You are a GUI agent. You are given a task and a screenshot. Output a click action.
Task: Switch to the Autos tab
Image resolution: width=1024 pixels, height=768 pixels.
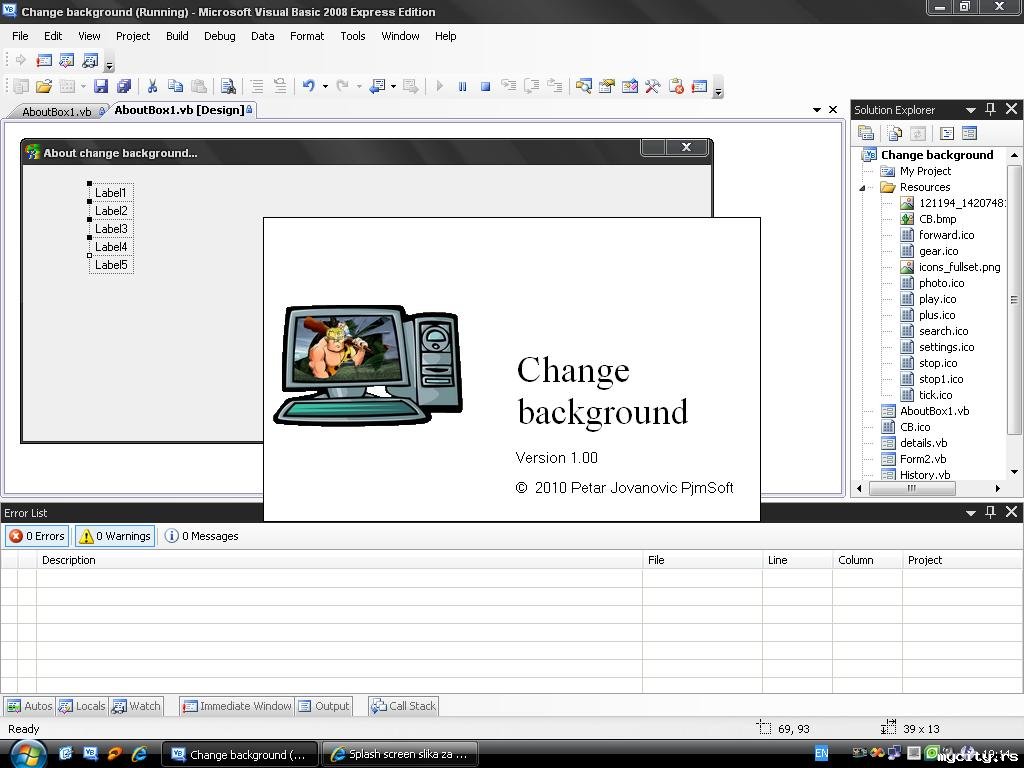coord(29,706)
